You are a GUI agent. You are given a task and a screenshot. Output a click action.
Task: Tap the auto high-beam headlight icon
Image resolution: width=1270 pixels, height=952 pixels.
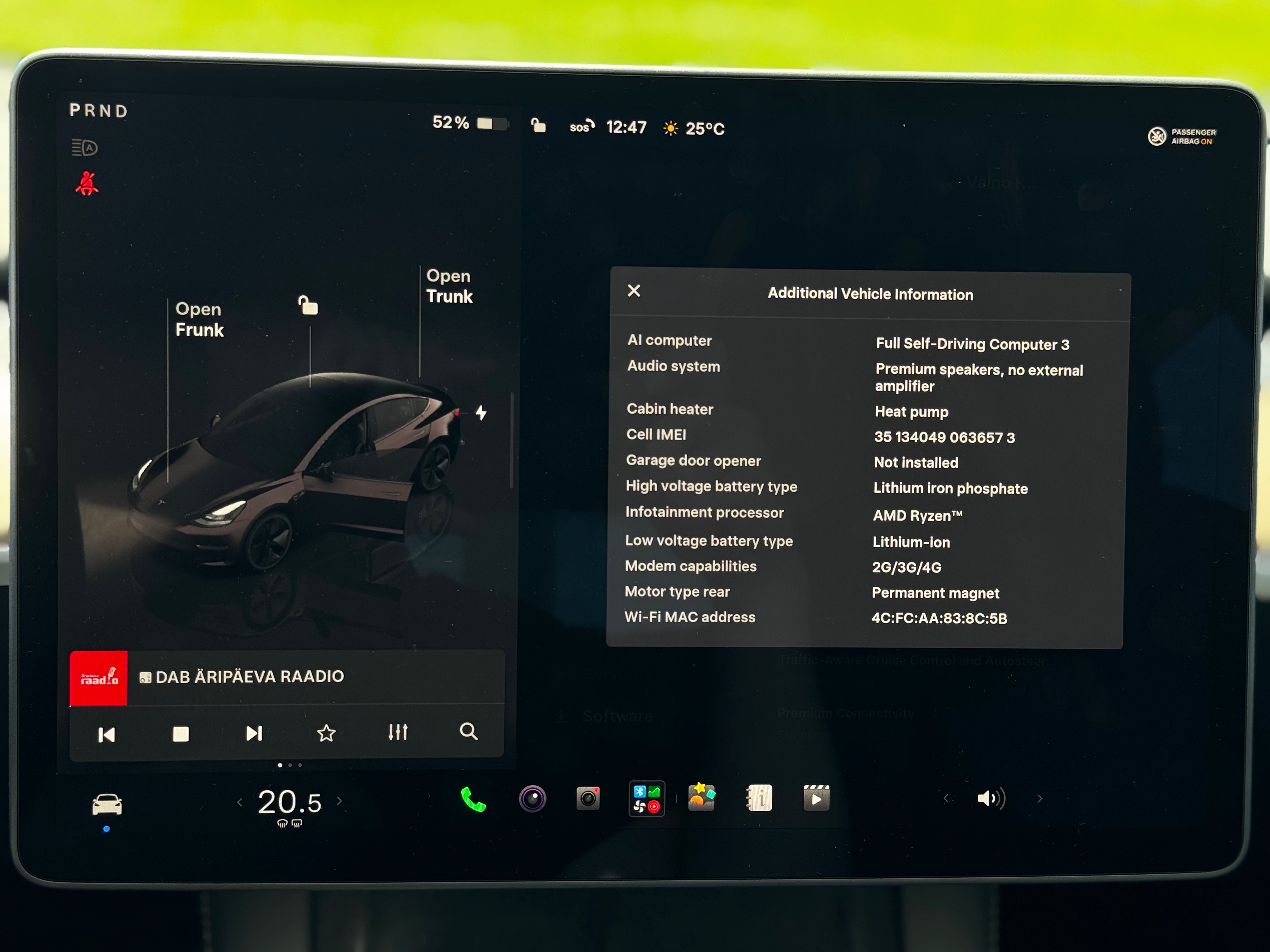(84, 148)
